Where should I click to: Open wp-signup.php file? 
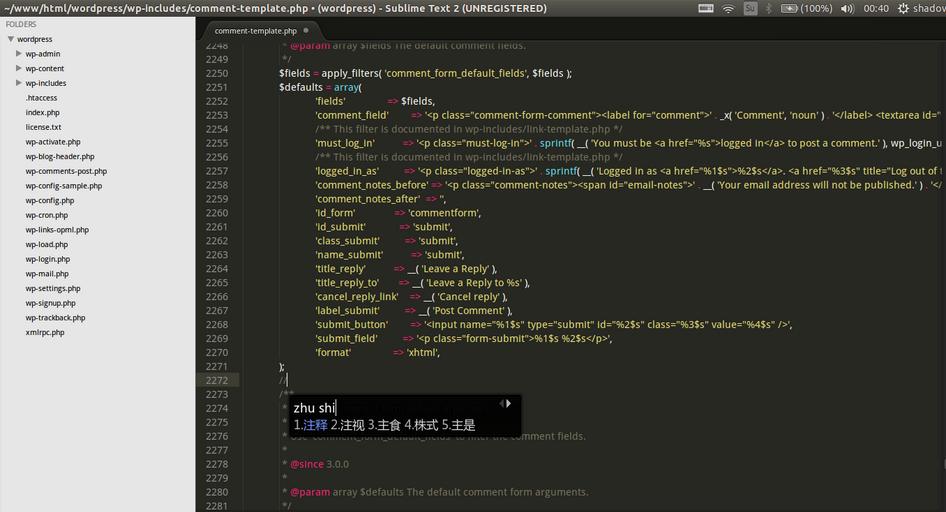click(x=50, y=303)
